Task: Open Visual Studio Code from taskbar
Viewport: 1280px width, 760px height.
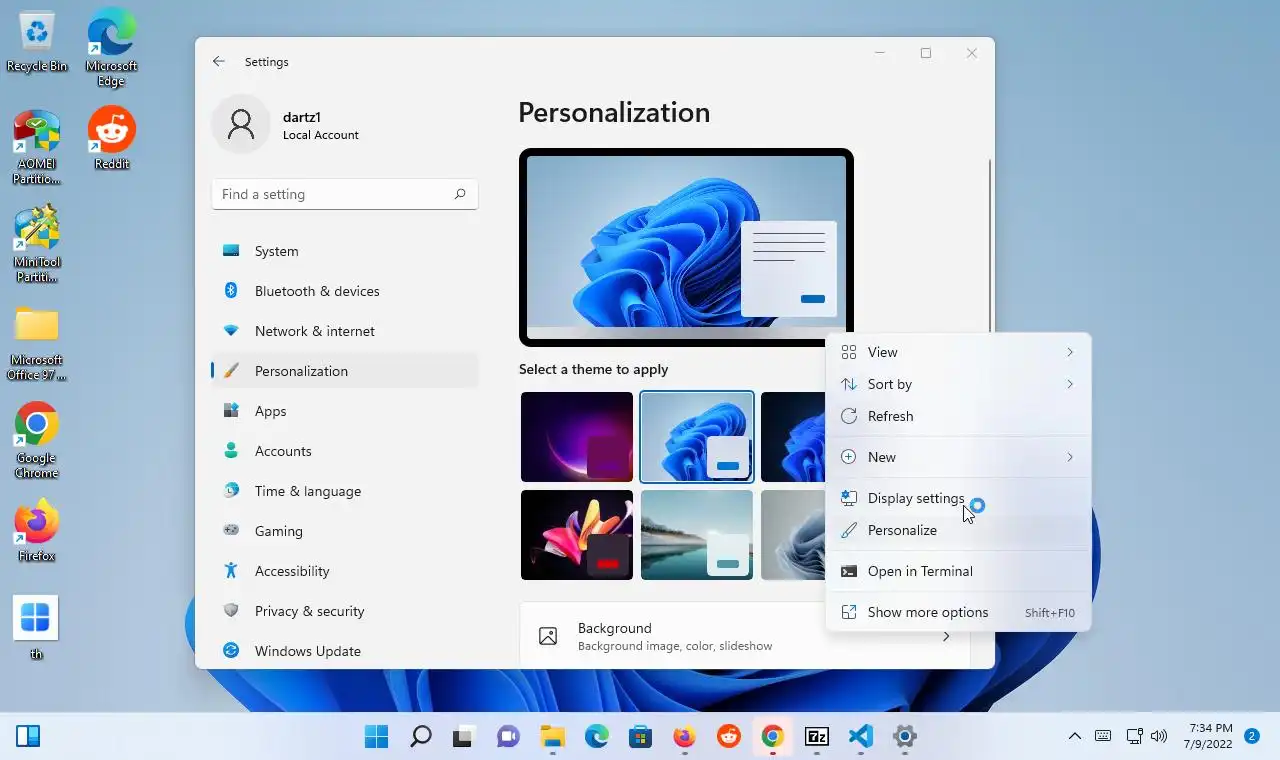Action: pyautogui.click(x=861, y=737)
